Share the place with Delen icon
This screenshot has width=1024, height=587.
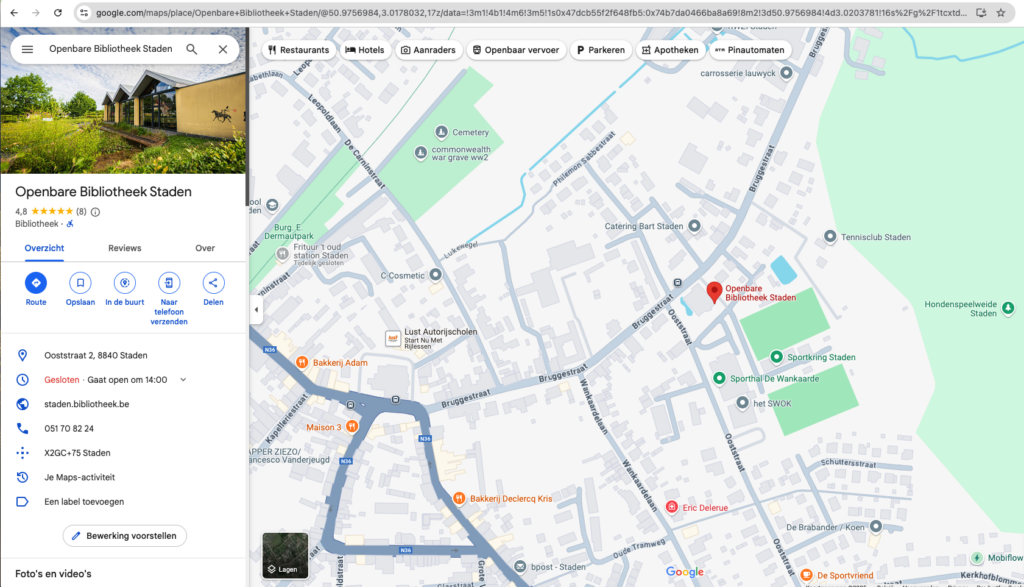tap(213, 283)
